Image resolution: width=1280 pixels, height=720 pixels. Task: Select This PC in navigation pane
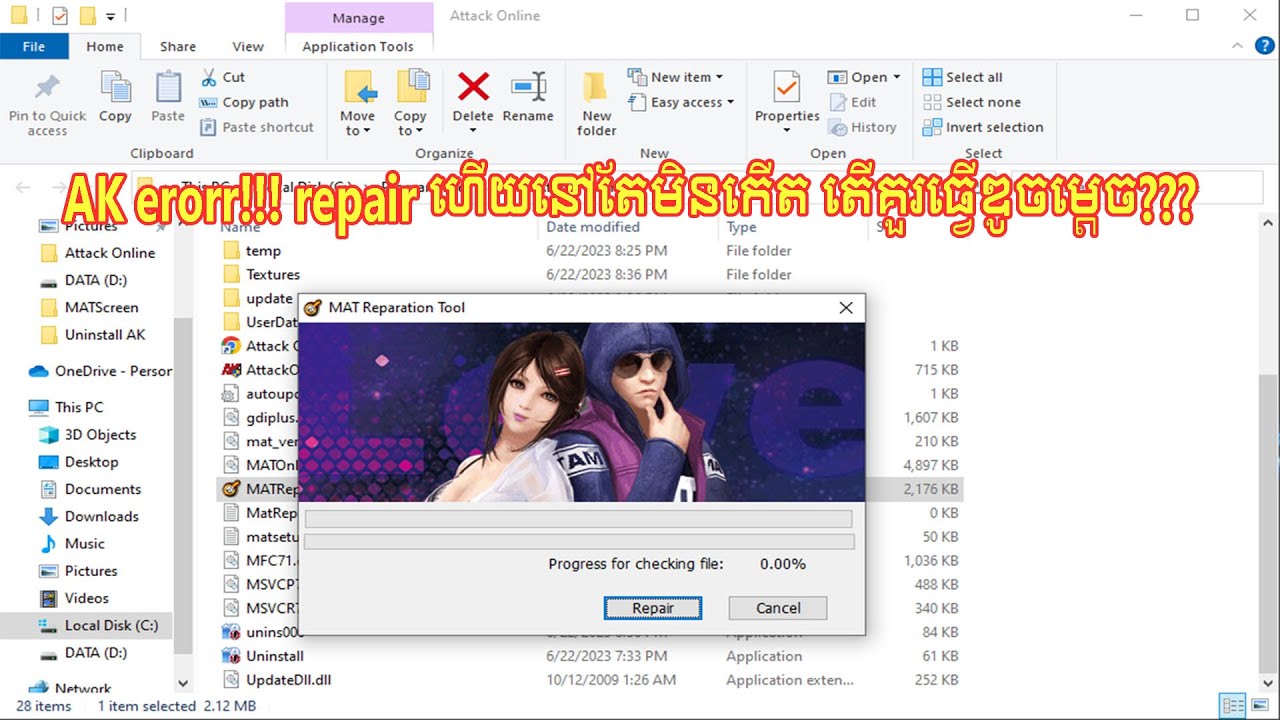click(66, 407)
